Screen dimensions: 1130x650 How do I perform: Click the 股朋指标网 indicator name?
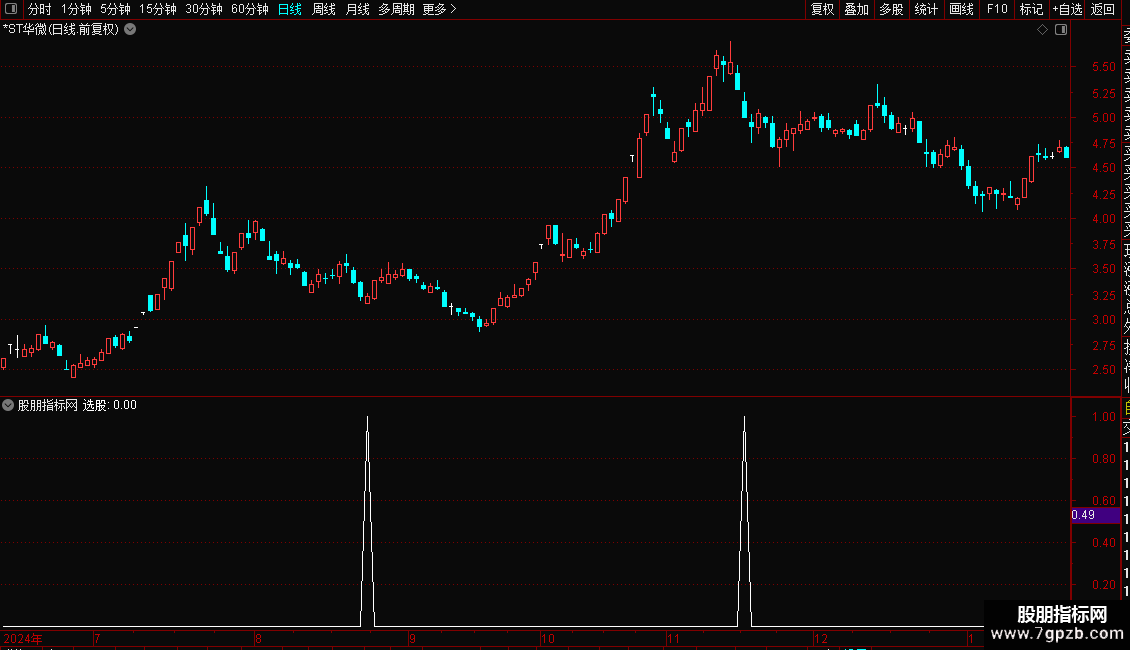[48, 405]
